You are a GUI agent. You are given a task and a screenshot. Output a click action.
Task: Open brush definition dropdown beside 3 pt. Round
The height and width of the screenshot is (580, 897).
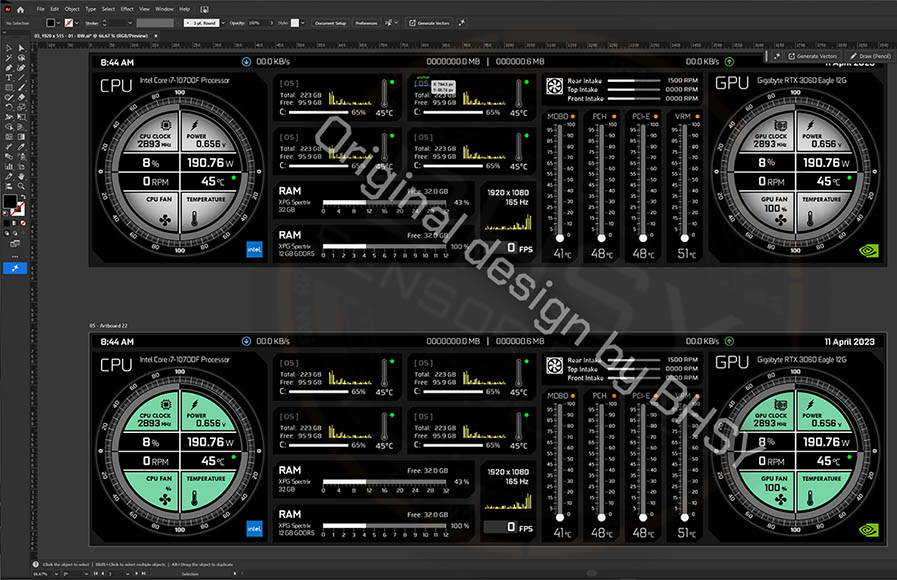(x=223, y=23)
